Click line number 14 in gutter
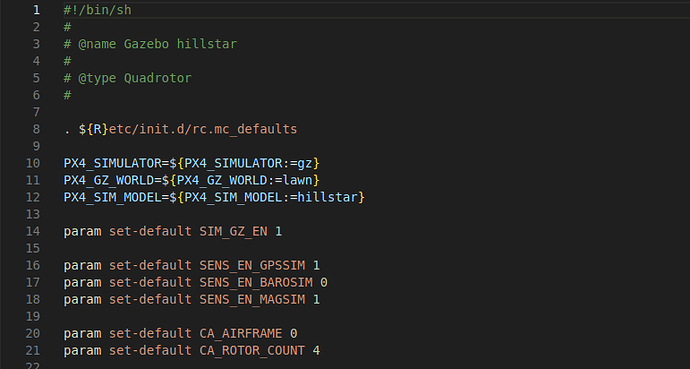The height and width of the screenshot is (369, 690). [x=33, y=231]
